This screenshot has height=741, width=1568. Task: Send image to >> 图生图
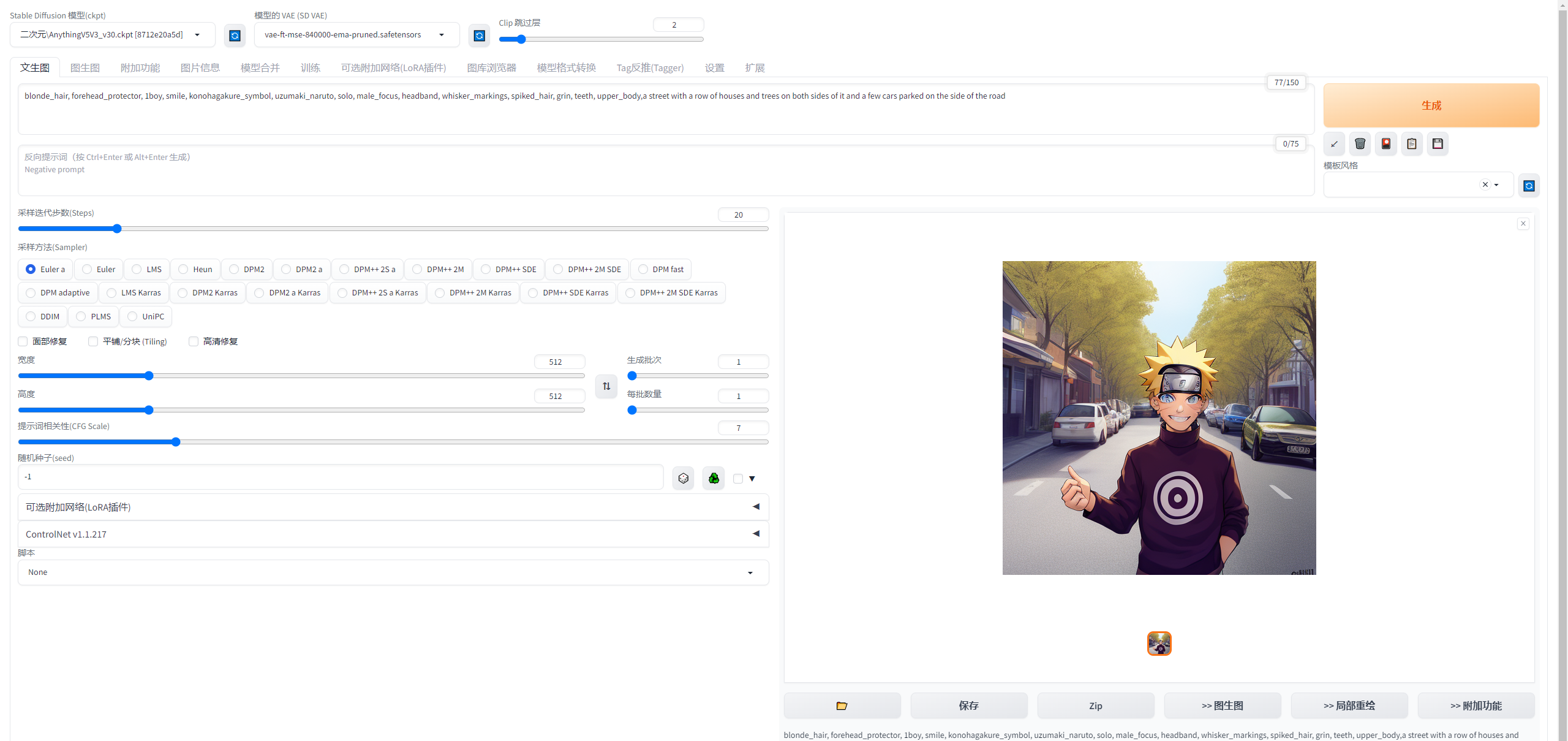click(x=1223, y=705)
